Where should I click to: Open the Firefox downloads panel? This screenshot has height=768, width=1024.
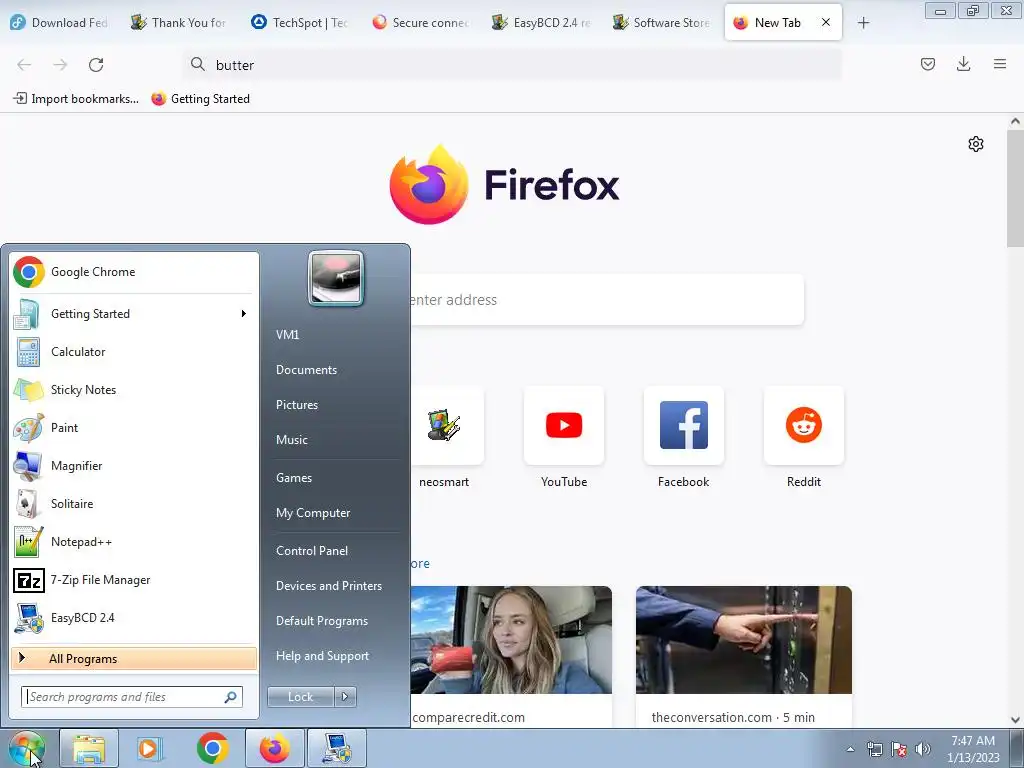963,64
